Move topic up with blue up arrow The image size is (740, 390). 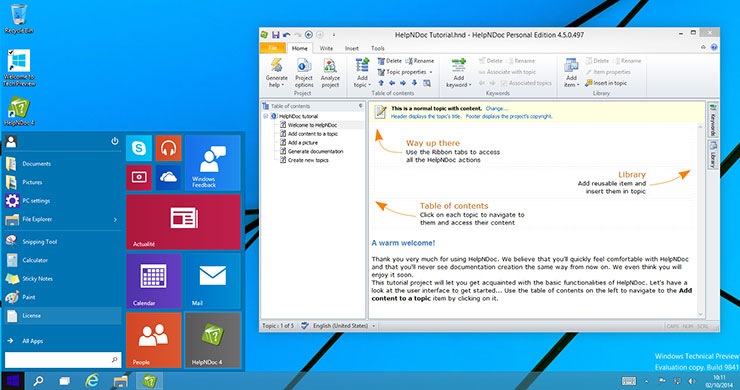[x=381, y=83]
